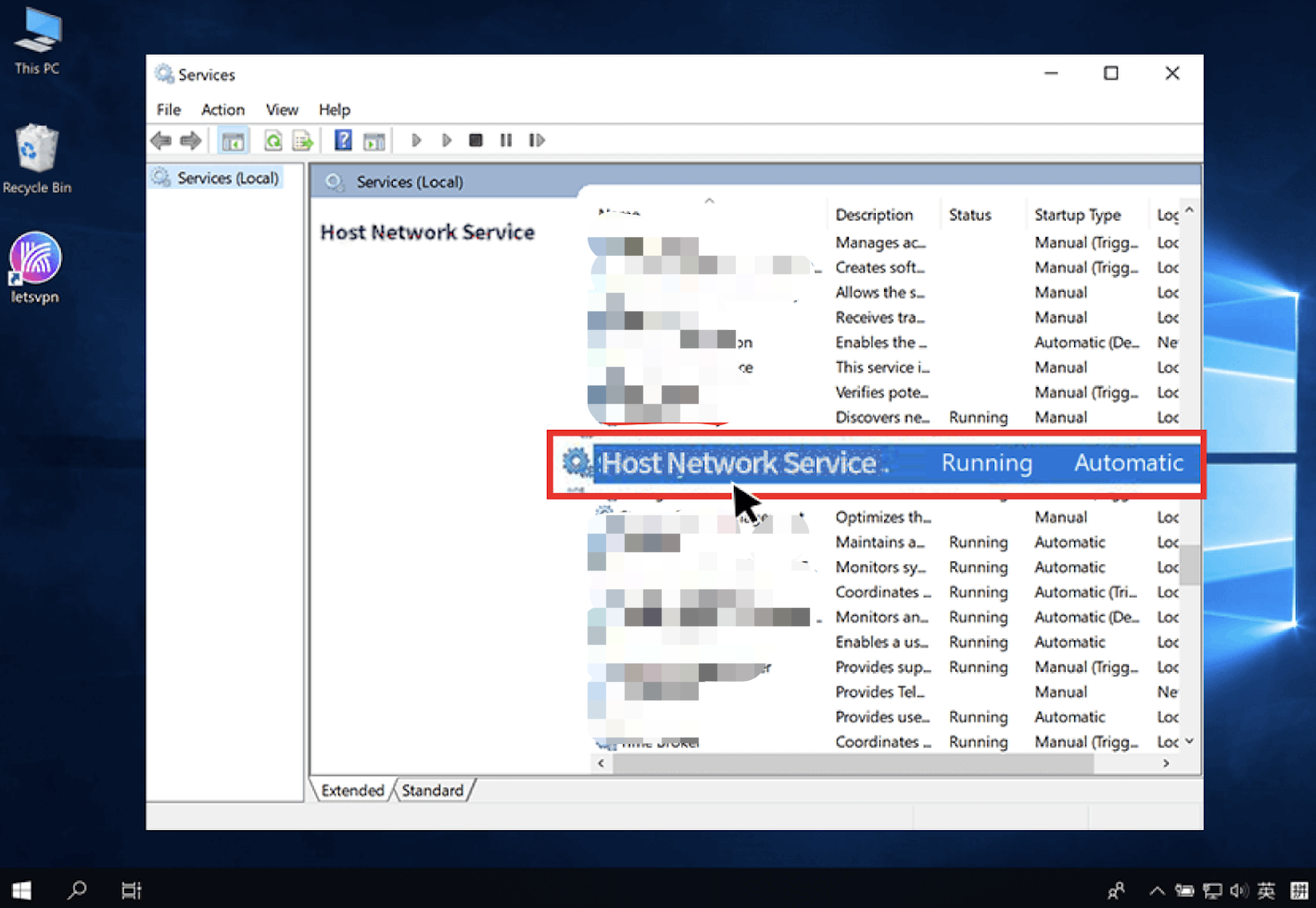Switch to the Extended tab
1316x908 pixels.
(x=352, y=790)
